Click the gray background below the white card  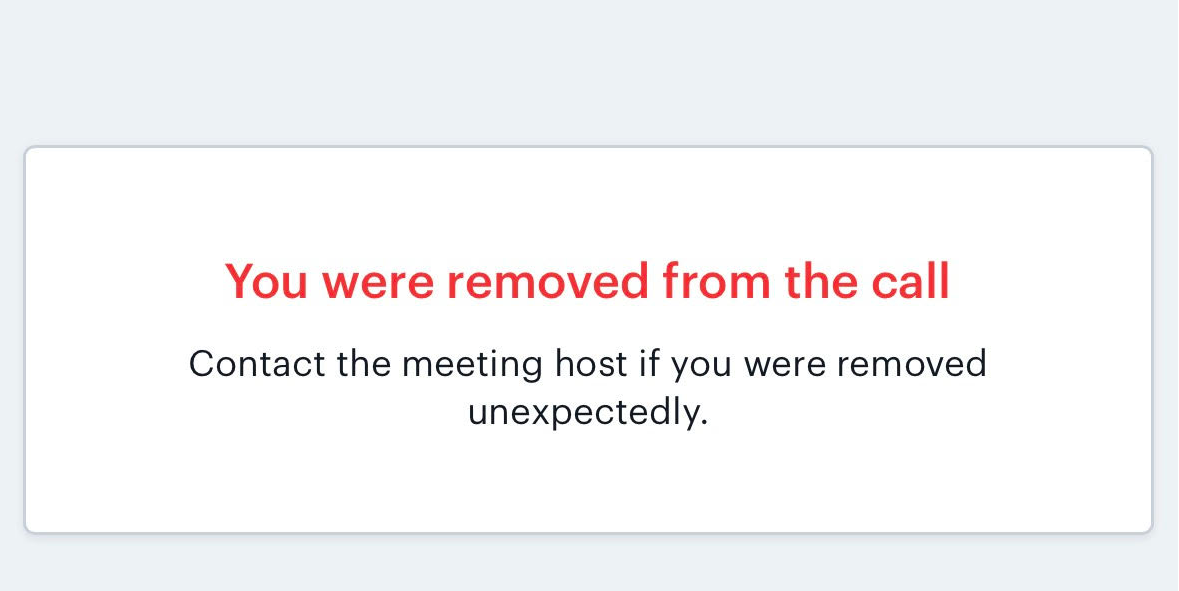(588, 565)
